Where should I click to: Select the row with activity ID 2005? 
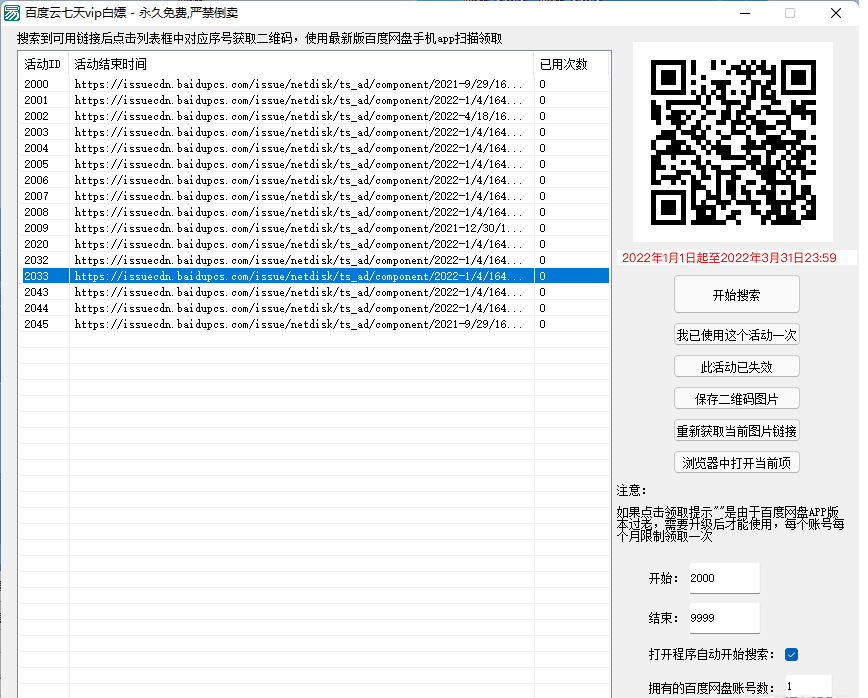click(316, 164)
